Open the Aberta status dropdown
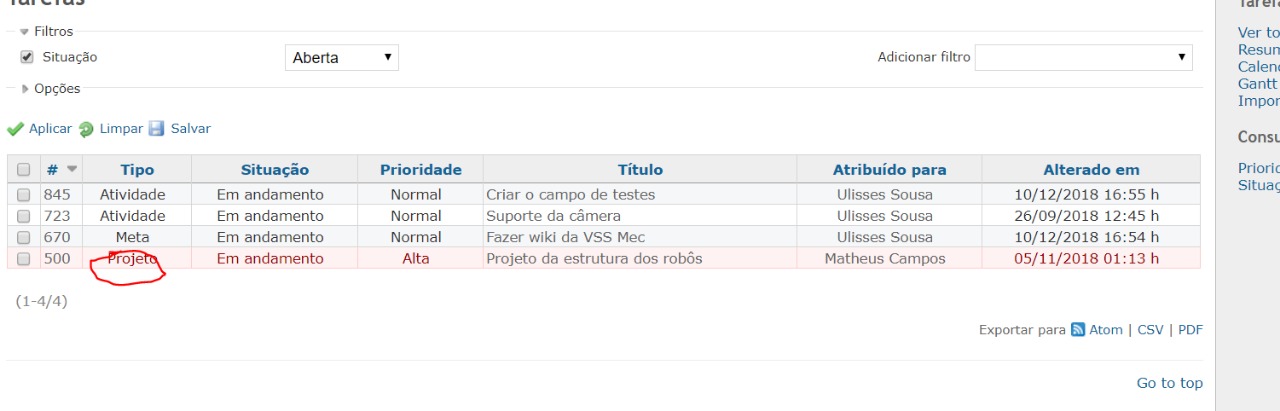The width and height of the screenshot is (1280, 411). [341, 58]
